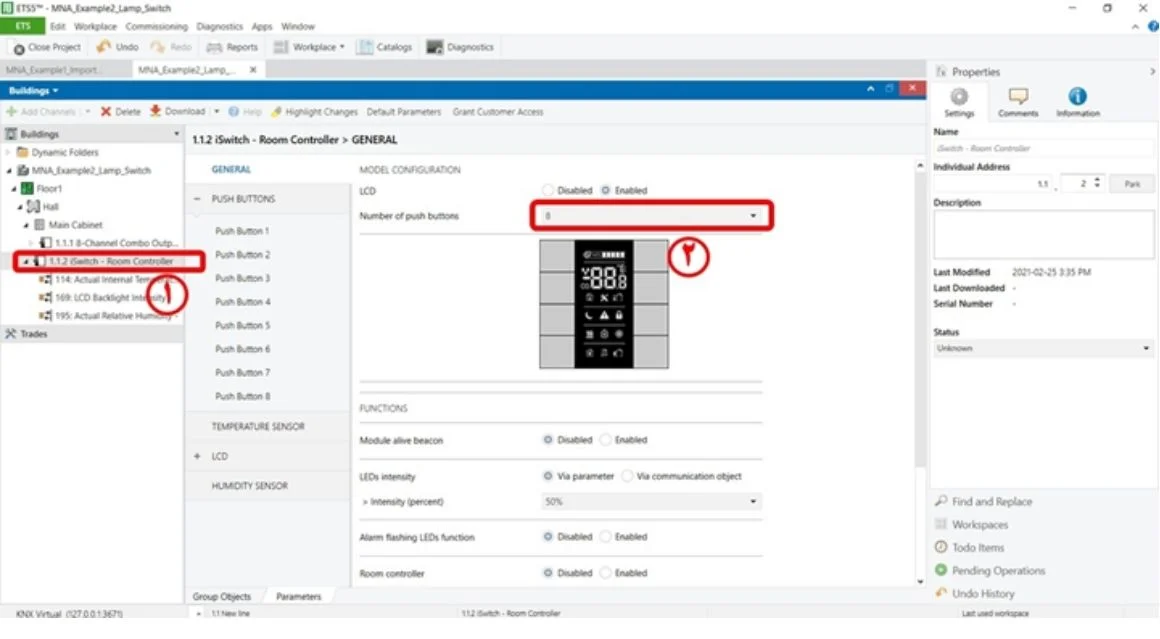Select LEDs intensity Via parameter
Viewport: 1160px width, 639px height.
click(547, 476)
